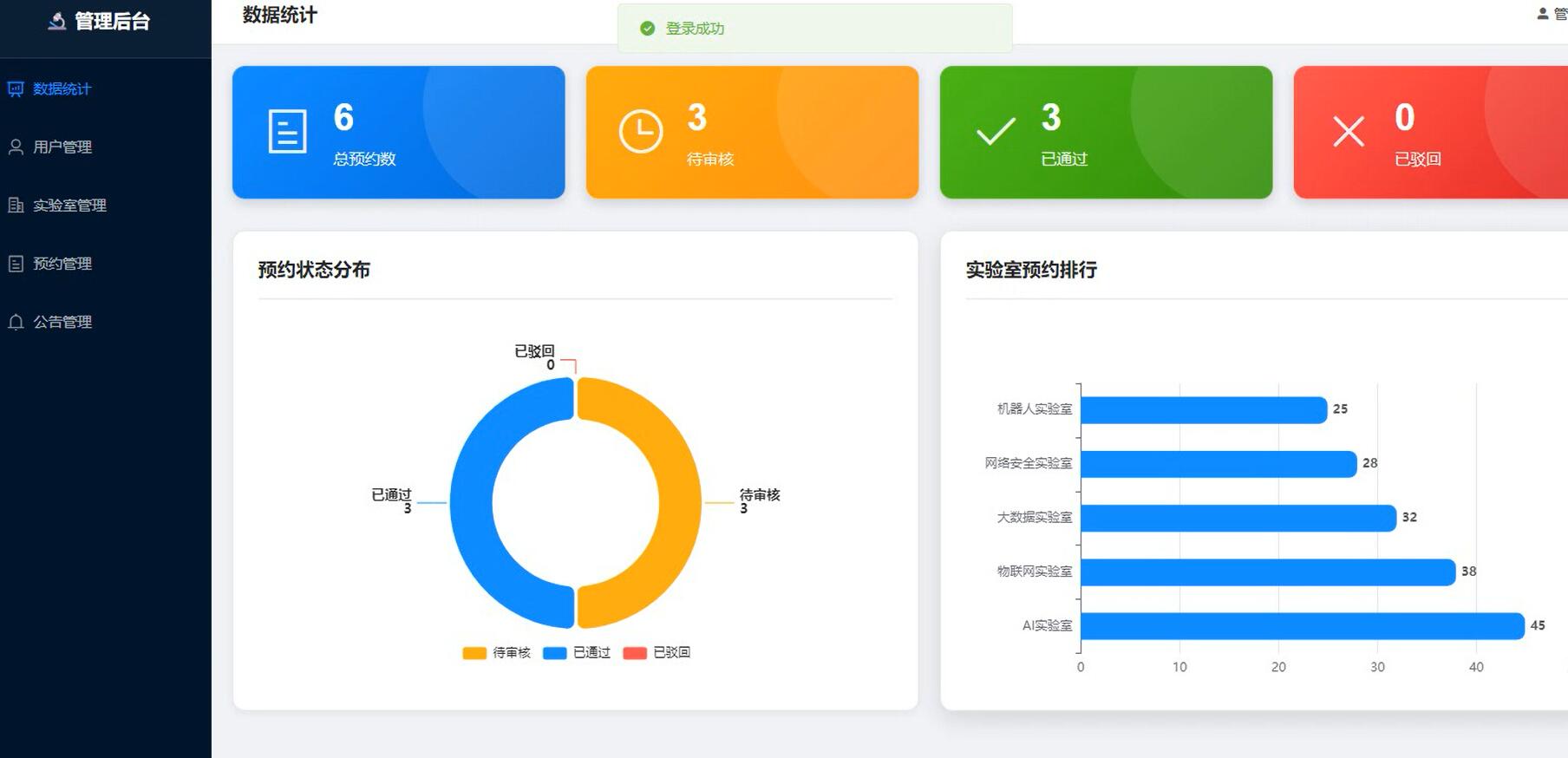Click the 网络安全实验室 bar
The image size is (1568, 758).
(x=1218, y=464)
